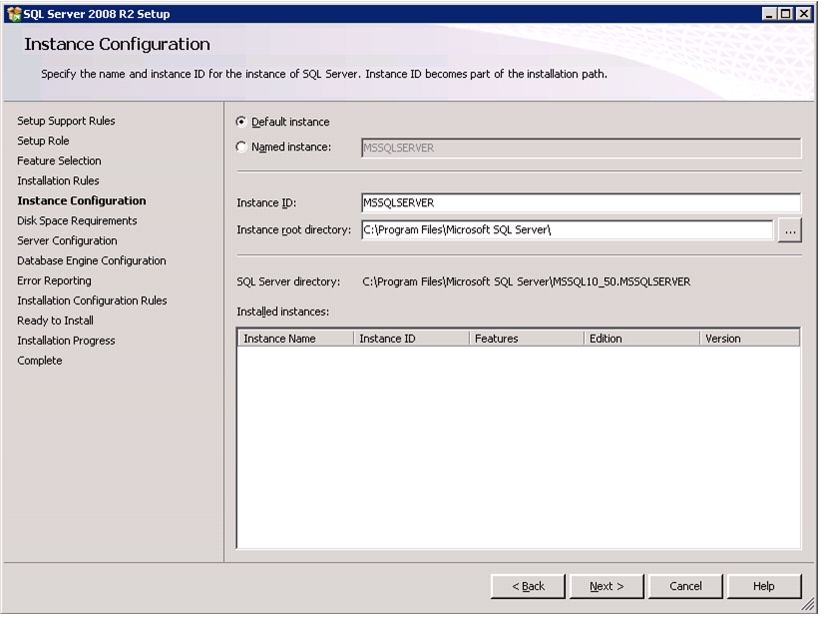
Task: Click the SQL Server setup title bar icon
Action: click(14, 14)
